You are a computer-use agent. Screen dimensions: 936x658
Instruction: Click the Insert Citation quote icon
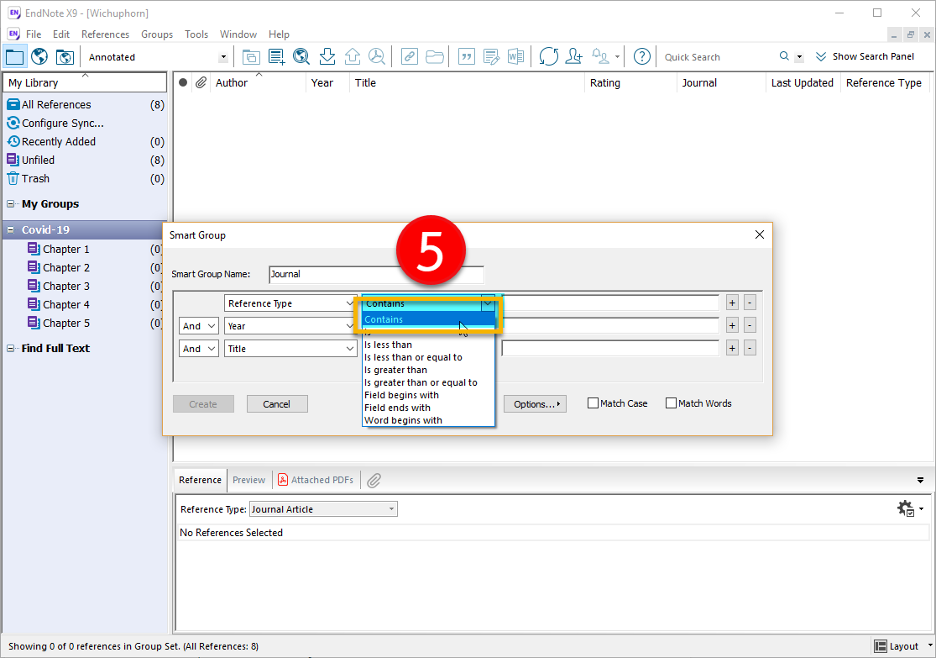pos(466,57)
